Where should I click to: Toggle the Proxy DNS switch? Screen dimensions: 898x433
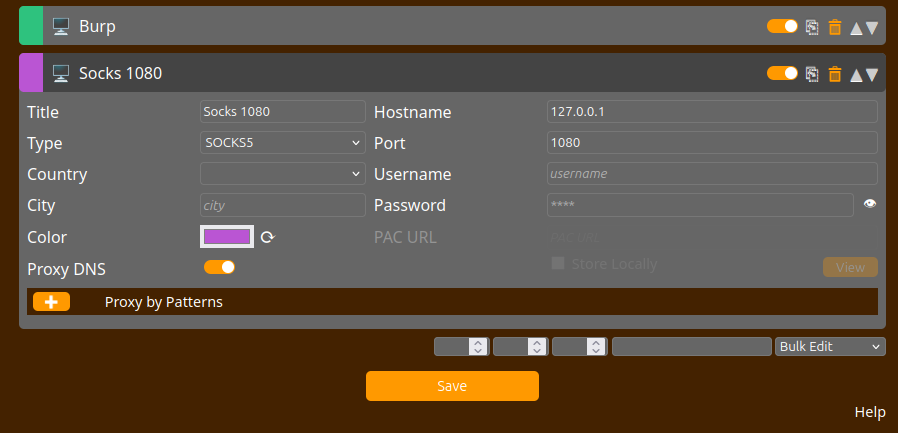[219, 267]
